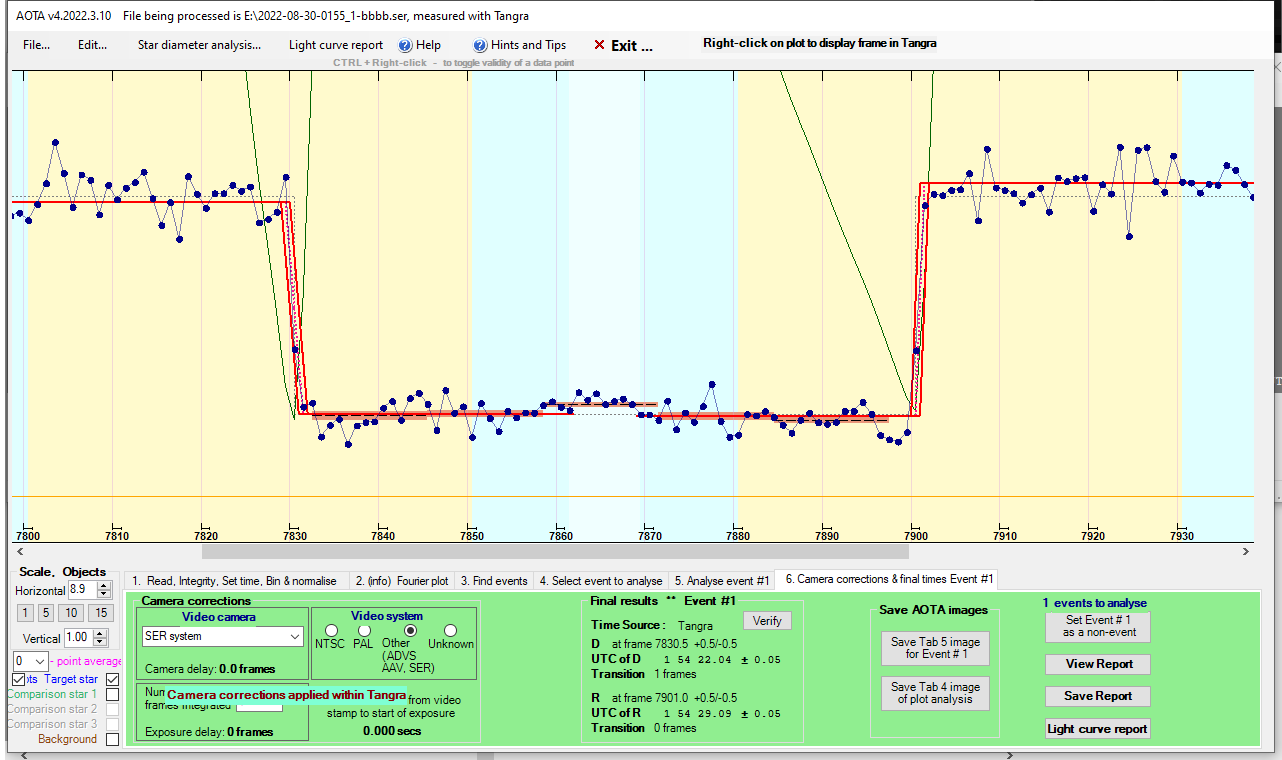
Task: Click the plot scrollbar right arrow
Action: point(1246,551)
